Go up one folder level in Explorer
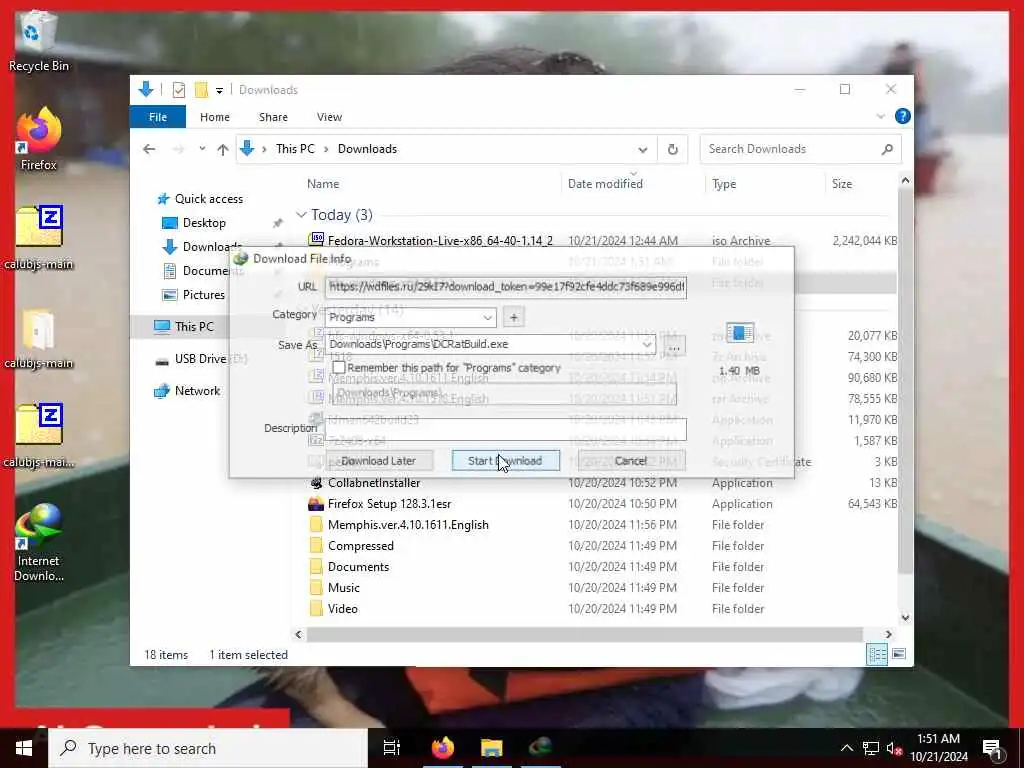This screenshot has height=768, width=1024. 223,149
